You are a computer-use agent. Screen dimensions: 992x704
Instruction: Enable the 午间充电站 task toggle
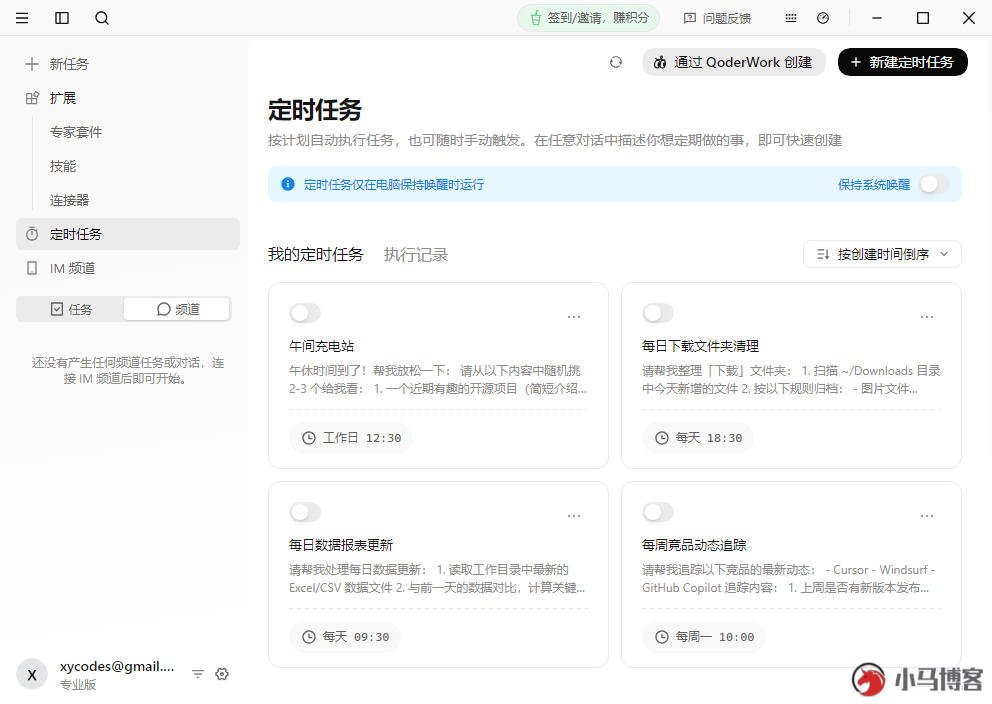click(305, 313)
